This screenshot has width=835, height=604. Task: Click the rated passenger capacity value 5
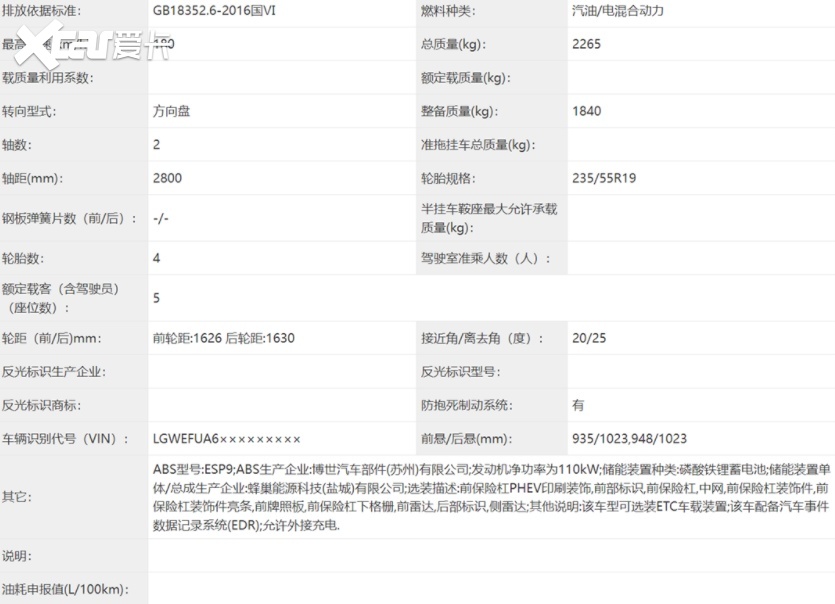(x=157, y=298)
